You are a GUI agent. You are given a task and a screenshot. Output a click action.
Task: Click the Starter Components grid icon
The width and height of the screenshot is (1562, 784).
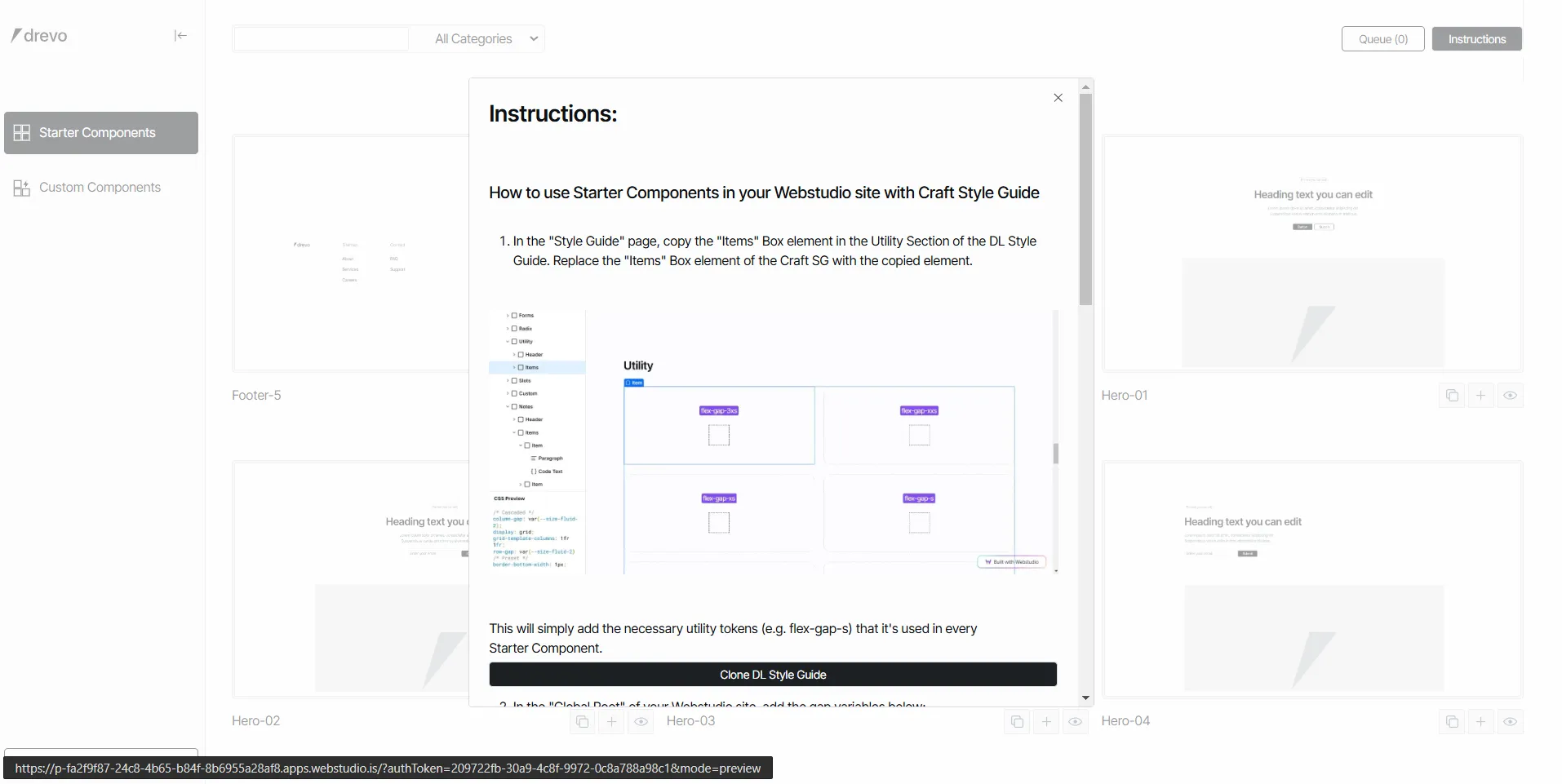point(22,133)
